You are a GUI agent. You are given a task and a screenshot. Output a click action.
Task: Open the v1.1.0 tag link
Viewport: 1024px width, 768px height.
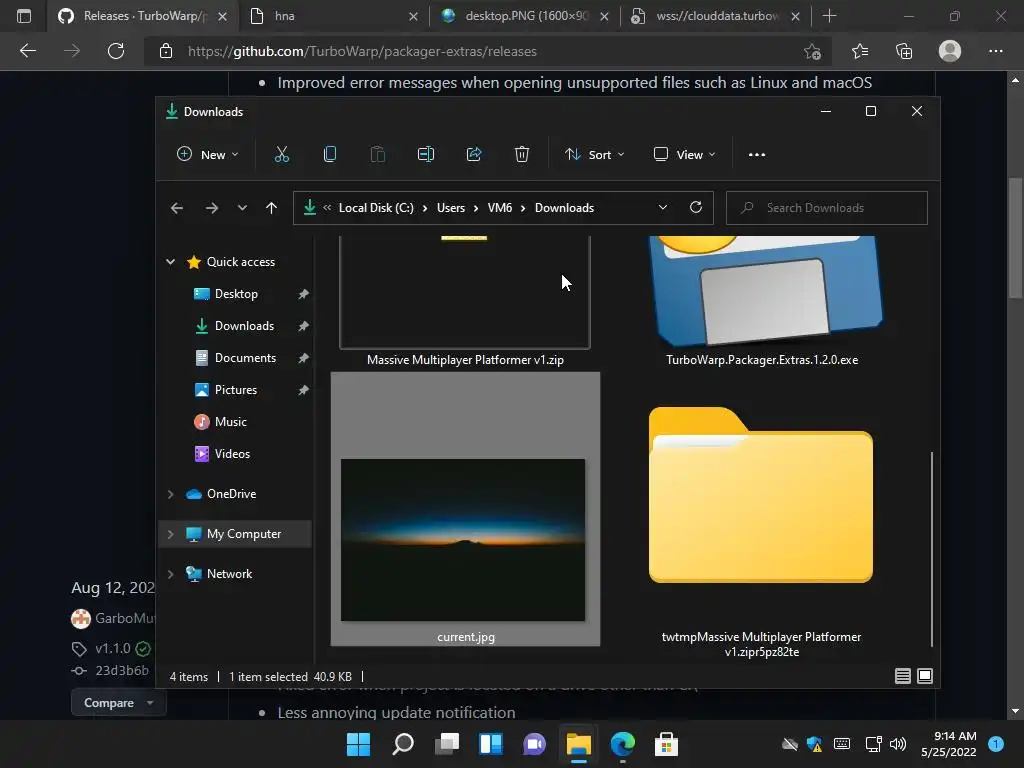pyautogui.click(x=112, y=648)
